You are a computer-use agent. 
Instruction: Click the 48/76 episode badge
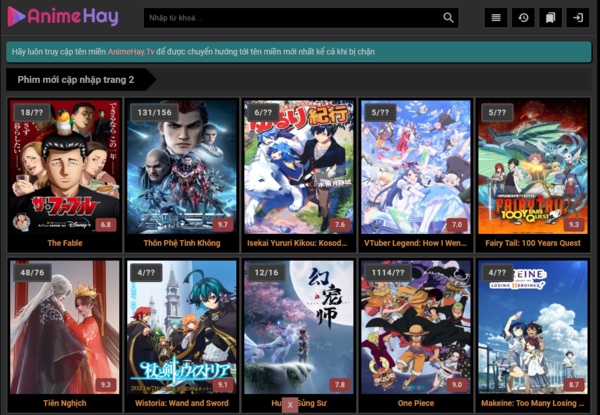click(33, 272)
